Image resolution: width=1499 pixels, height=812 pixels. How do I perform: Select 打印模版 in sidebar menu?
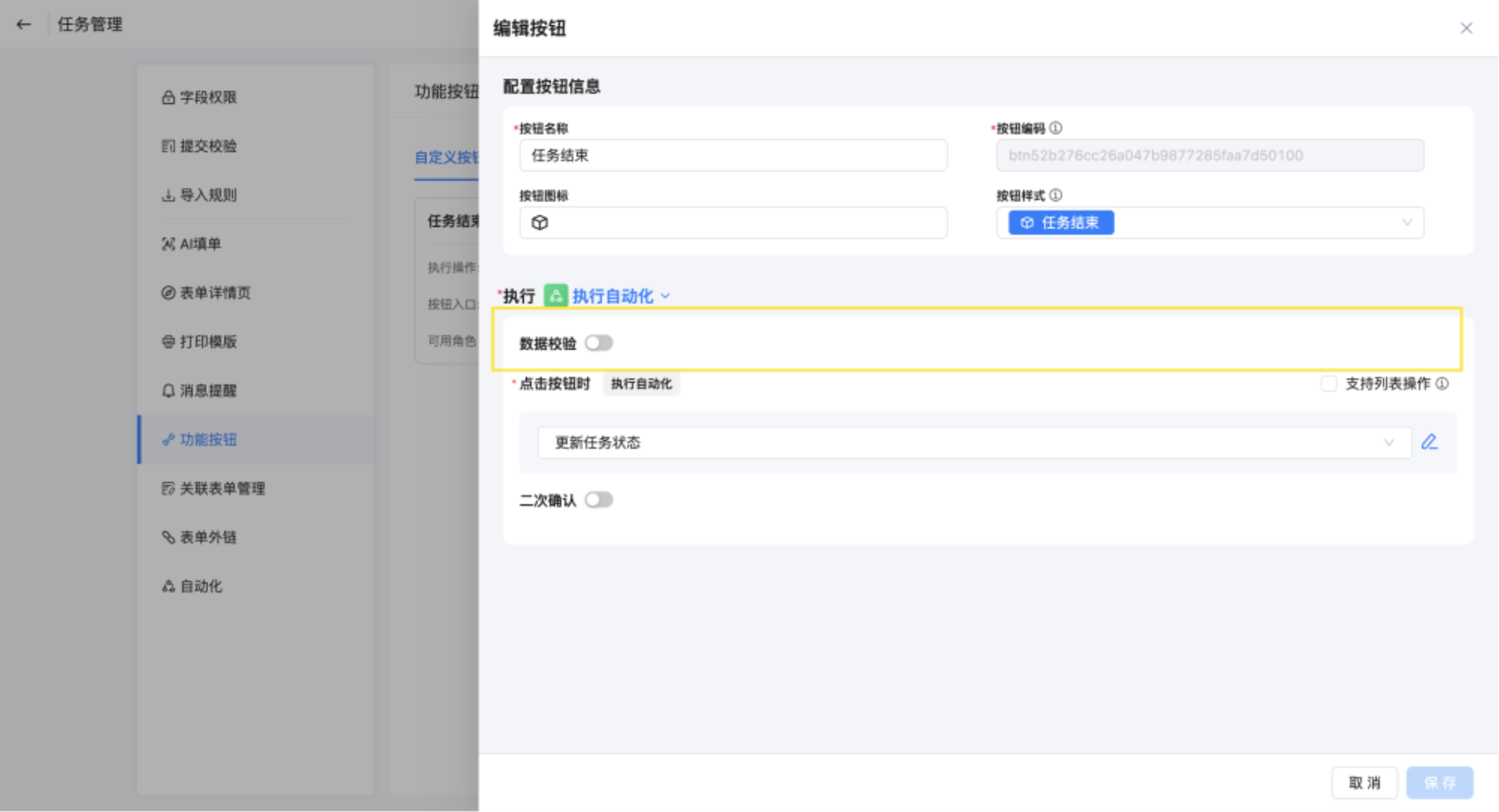pos(207,342)
